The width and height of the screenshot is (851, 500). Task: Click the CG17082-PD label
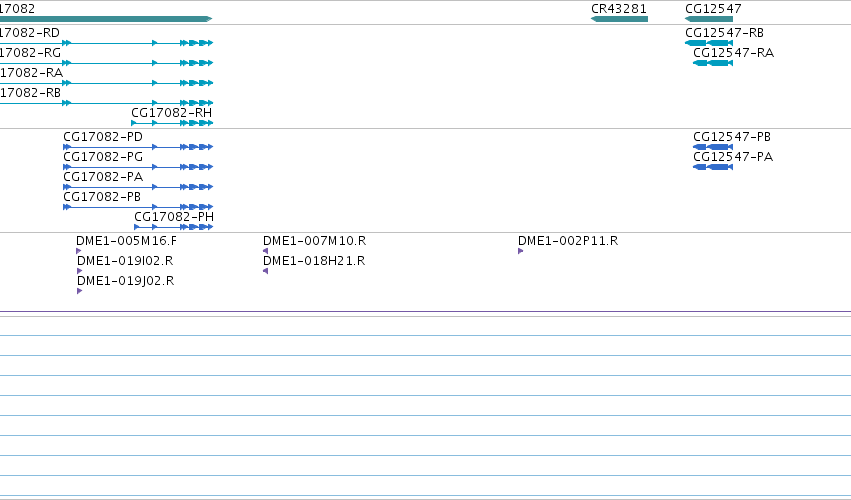(103, 136)
